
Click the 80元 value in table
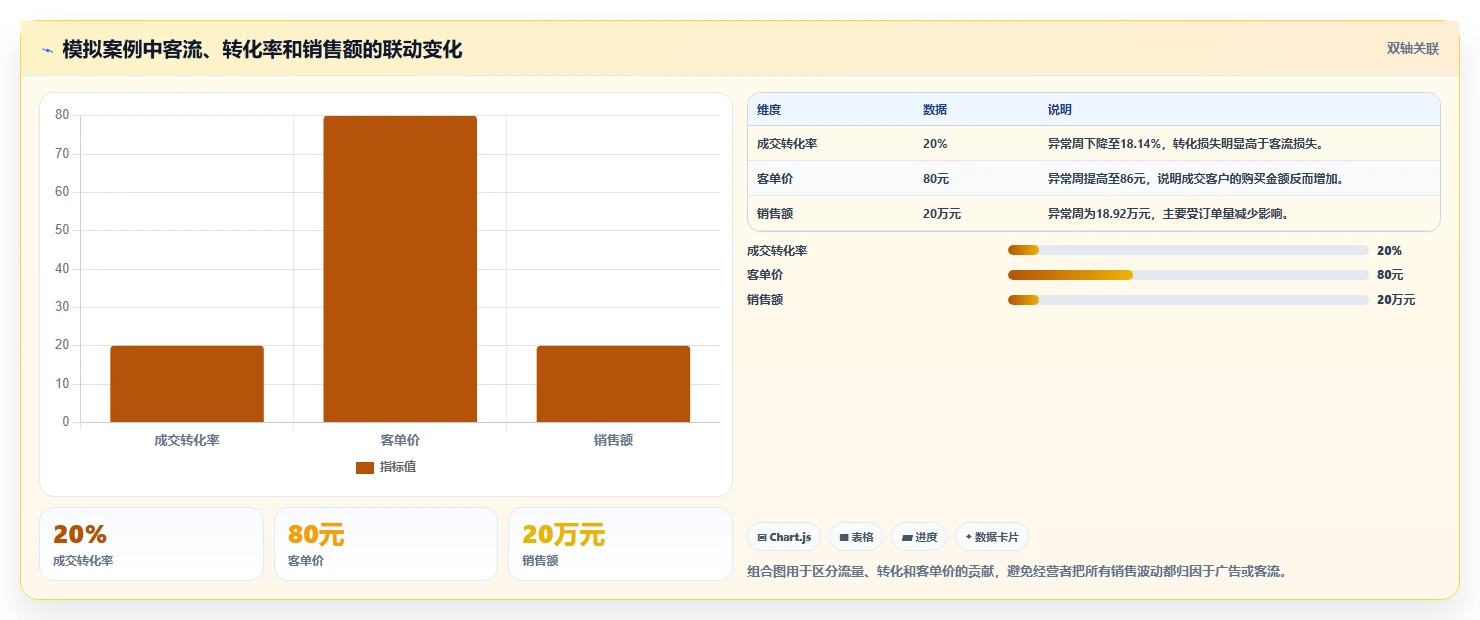pos(936,178)
